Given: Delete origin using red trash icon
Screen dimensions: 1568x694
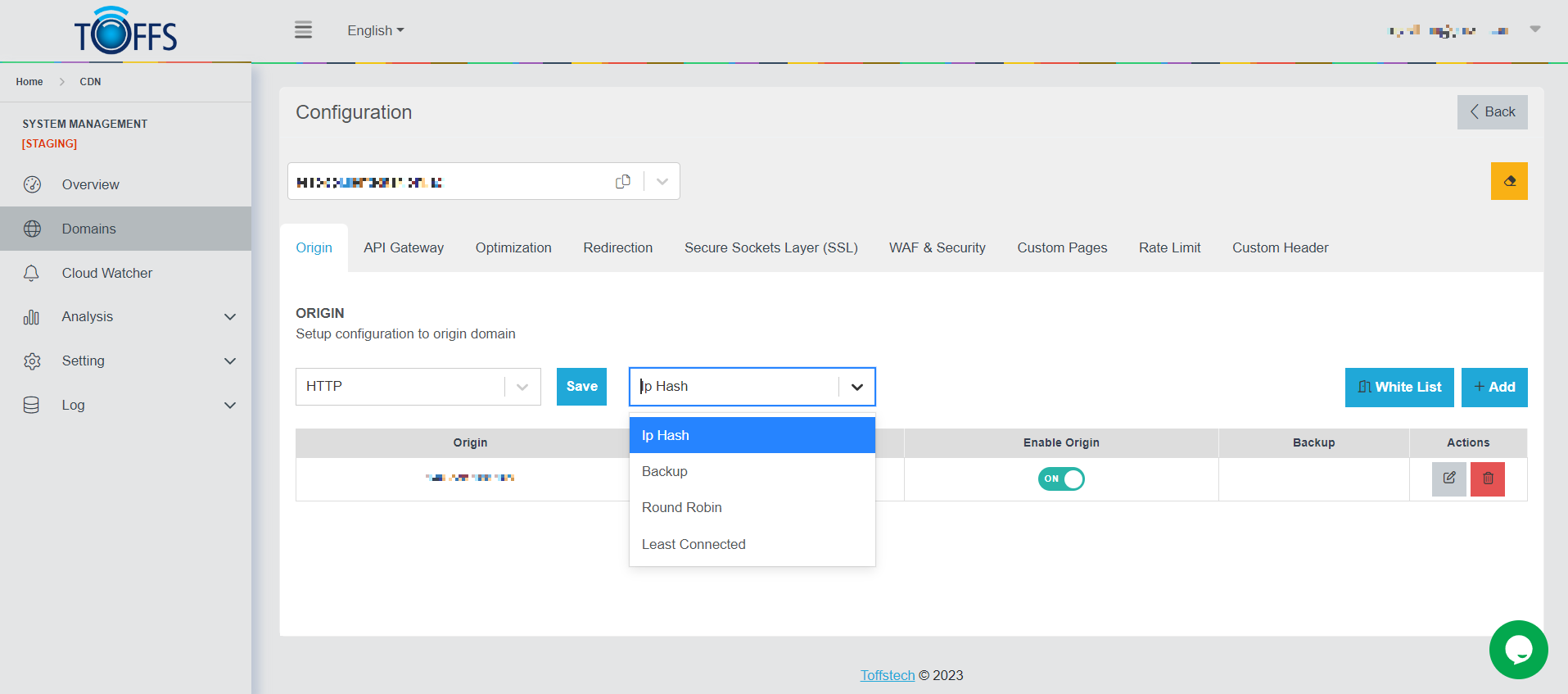Looking at the screenshot, I should (1487, 479).
